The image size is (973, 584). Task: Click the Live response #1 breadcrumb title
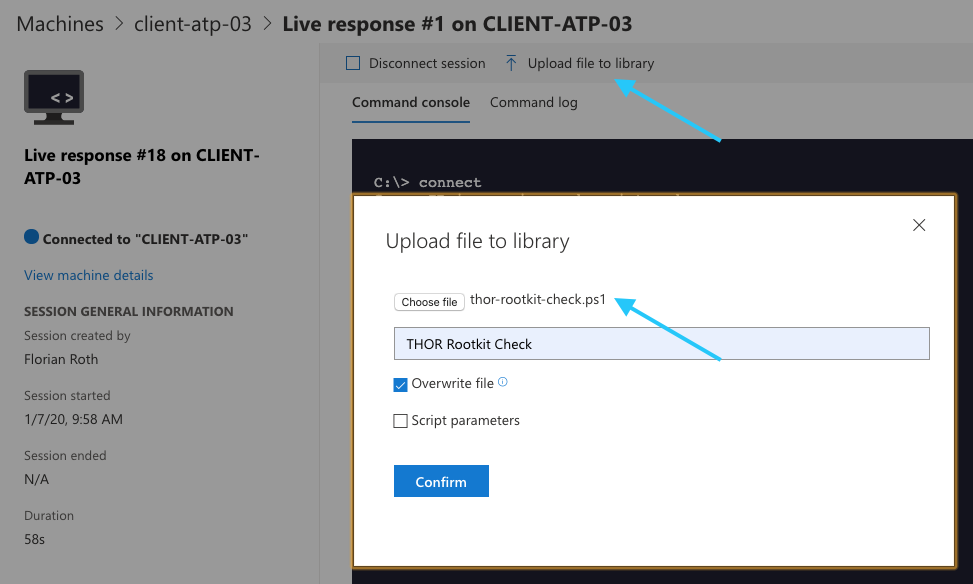click(x=457, y=24)
